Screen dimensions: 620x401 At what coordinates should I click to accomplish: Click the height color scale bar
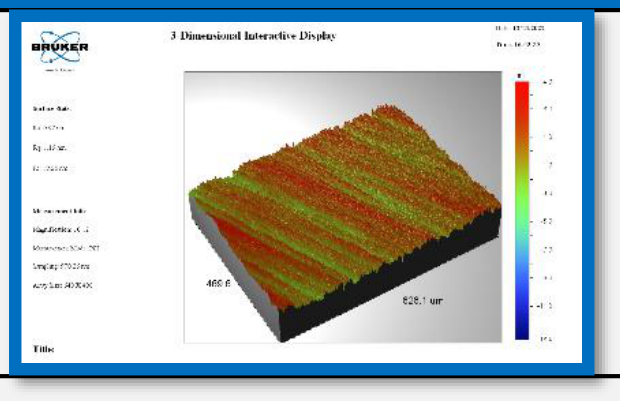pyautogui.click(x=522, y=210)
